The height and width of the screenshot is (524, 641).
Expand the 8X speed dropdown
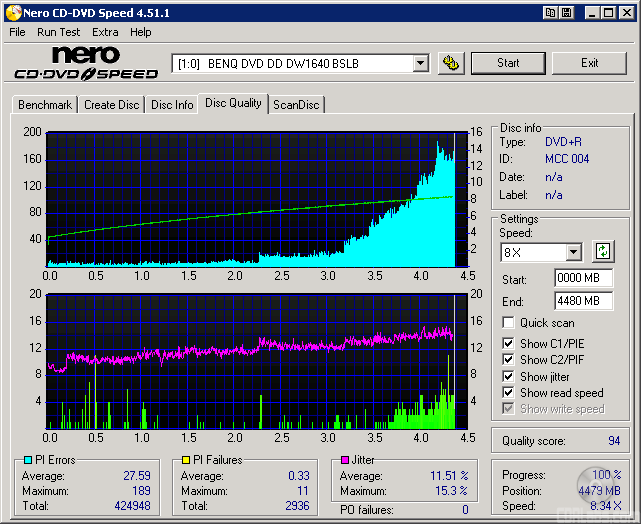pyautogui.click(x=573, y=253)
